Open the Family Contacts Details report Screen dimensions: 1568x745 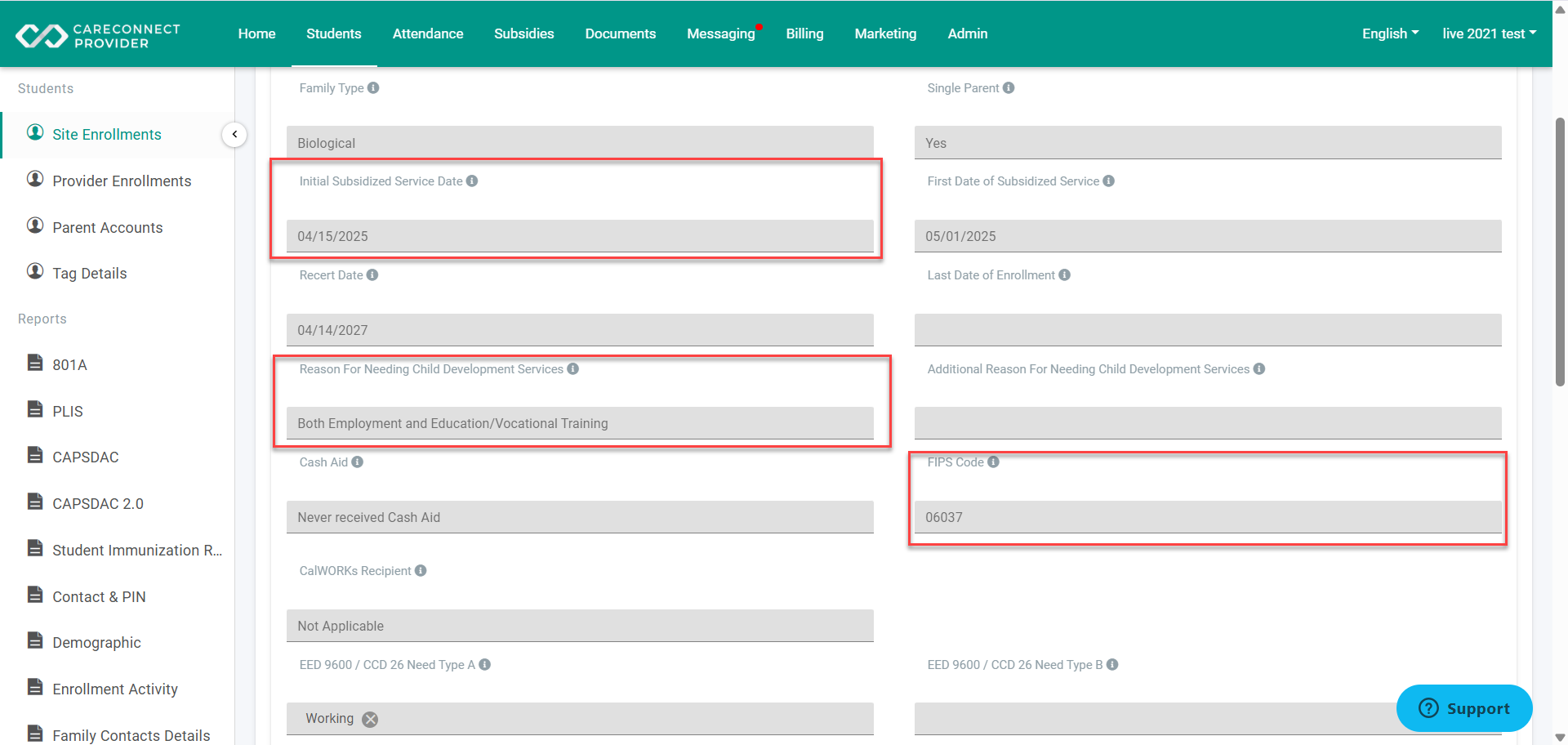[x=131, y=736]
